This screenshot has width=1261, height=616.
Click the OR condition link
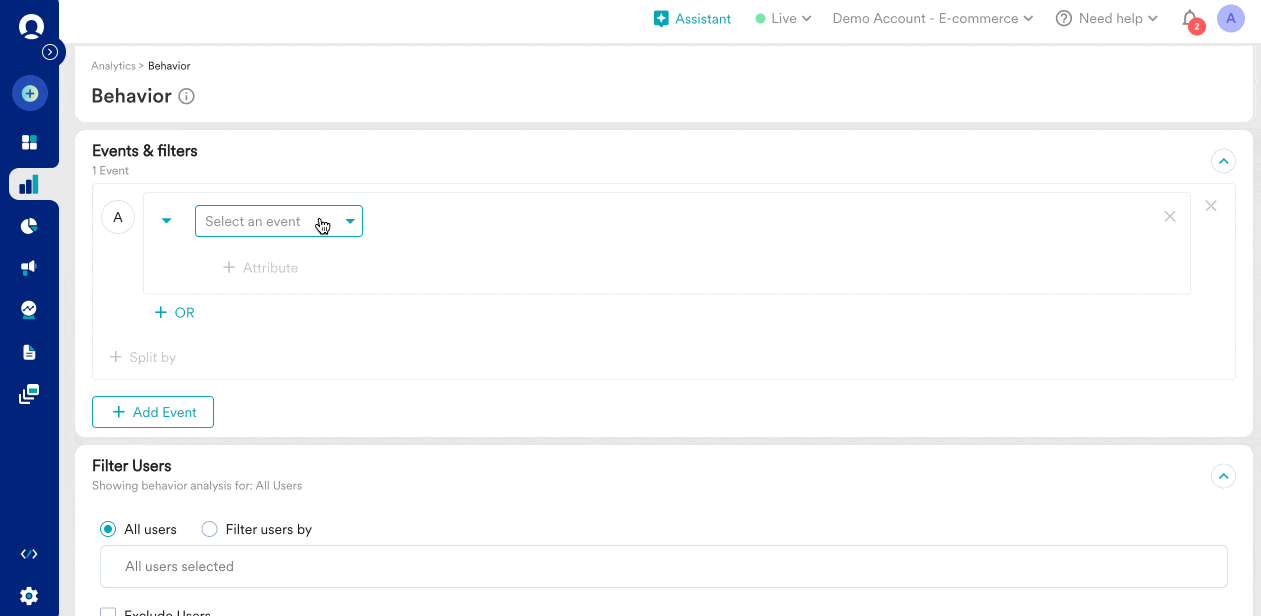point(175,312)
